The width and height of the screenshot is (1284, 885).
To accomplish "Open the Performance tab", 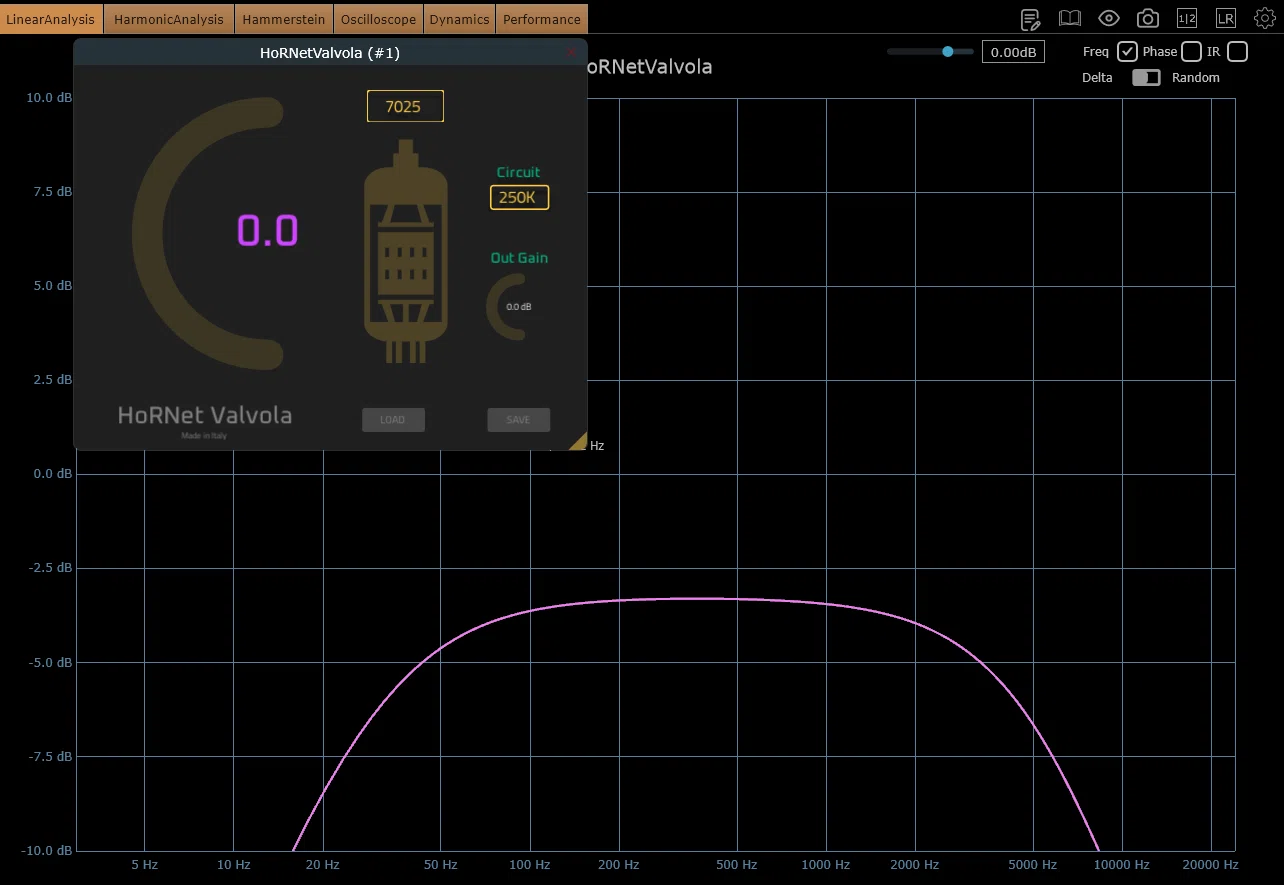I will pyautogui.click(x=542, y=19).
